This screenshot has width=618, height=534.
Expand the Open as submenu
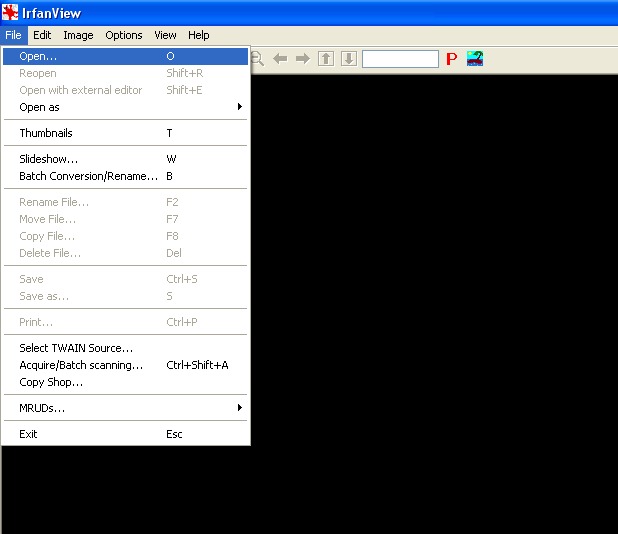pyautogui.click(x=125, y=107)
